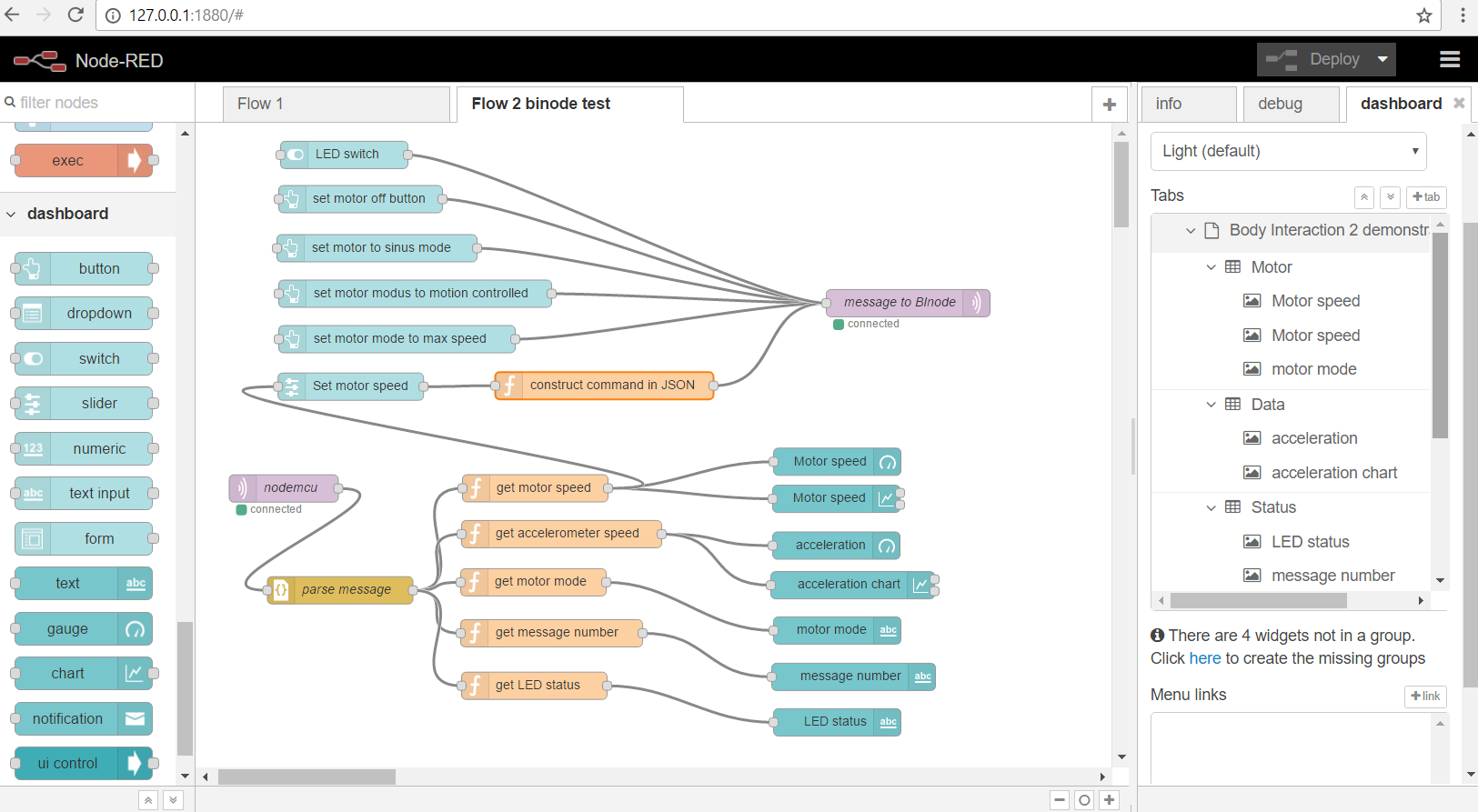The width and height of the screenshot is (1478, 812).
Task: Open the Node-RED hamburger menu
Action: tap(1450, 60)
